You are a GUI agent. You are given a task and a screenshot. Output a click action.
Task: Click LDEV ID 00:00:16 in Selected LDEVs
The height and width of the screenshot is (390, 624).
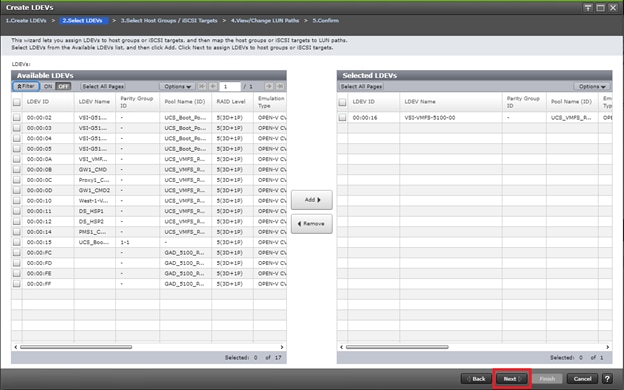(365, 118)
